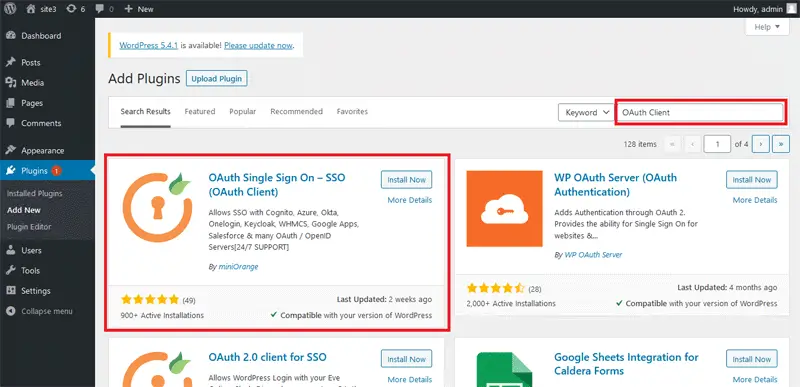Go to next page of results
The width and height of the screenshot is (800, 387).
[761, 144]
